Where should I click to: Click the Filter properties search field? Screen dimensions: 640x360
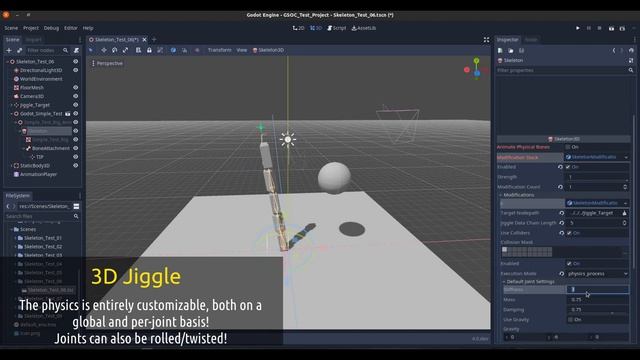coord(561,70)
